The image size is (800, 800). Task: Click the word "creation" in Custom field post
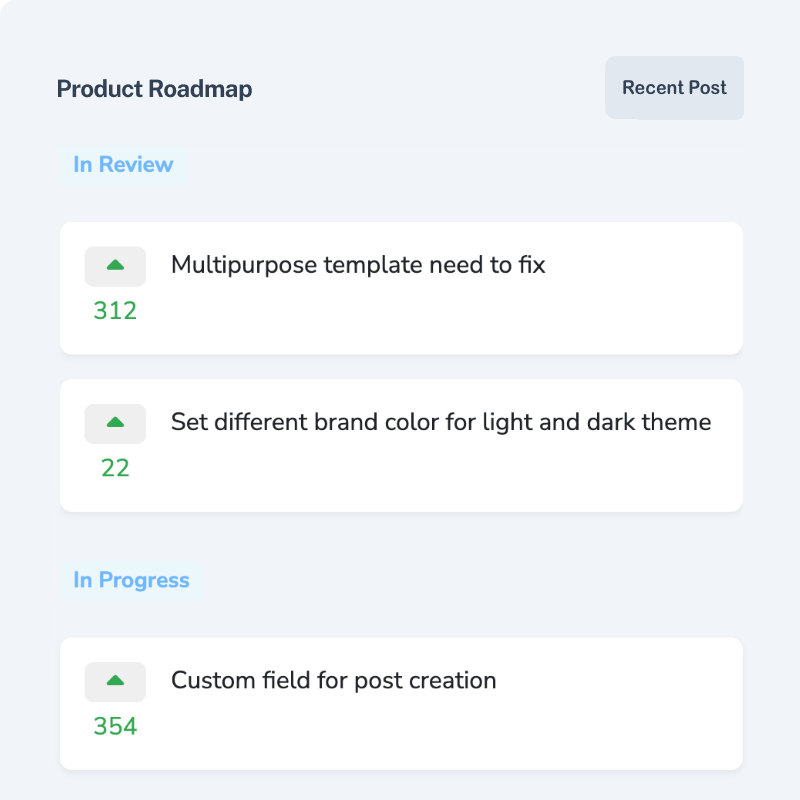454,681
